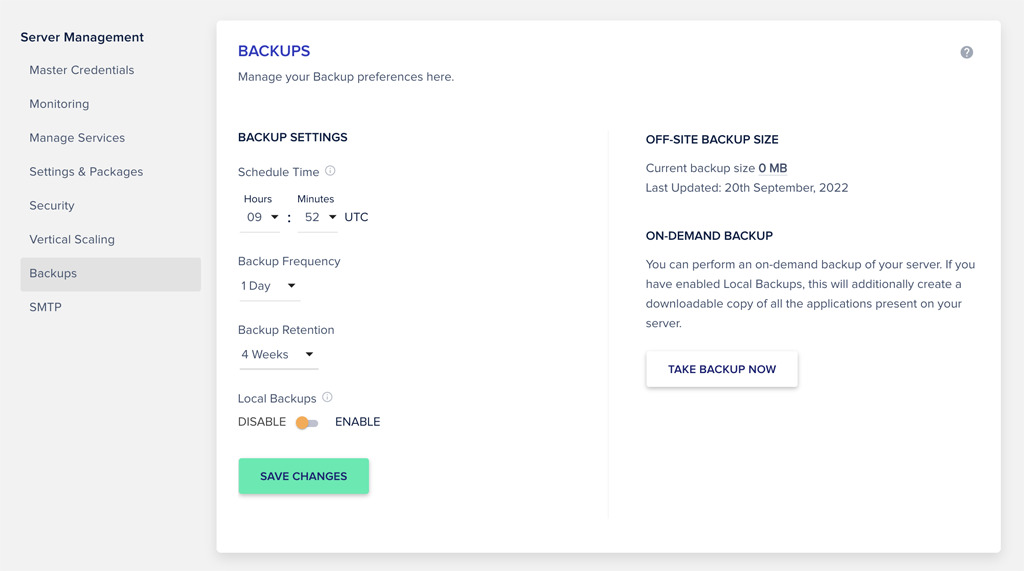The image size is (1024, 571).
Task: Click the ENABLE label for Local Backups
Action: [357, 422]
